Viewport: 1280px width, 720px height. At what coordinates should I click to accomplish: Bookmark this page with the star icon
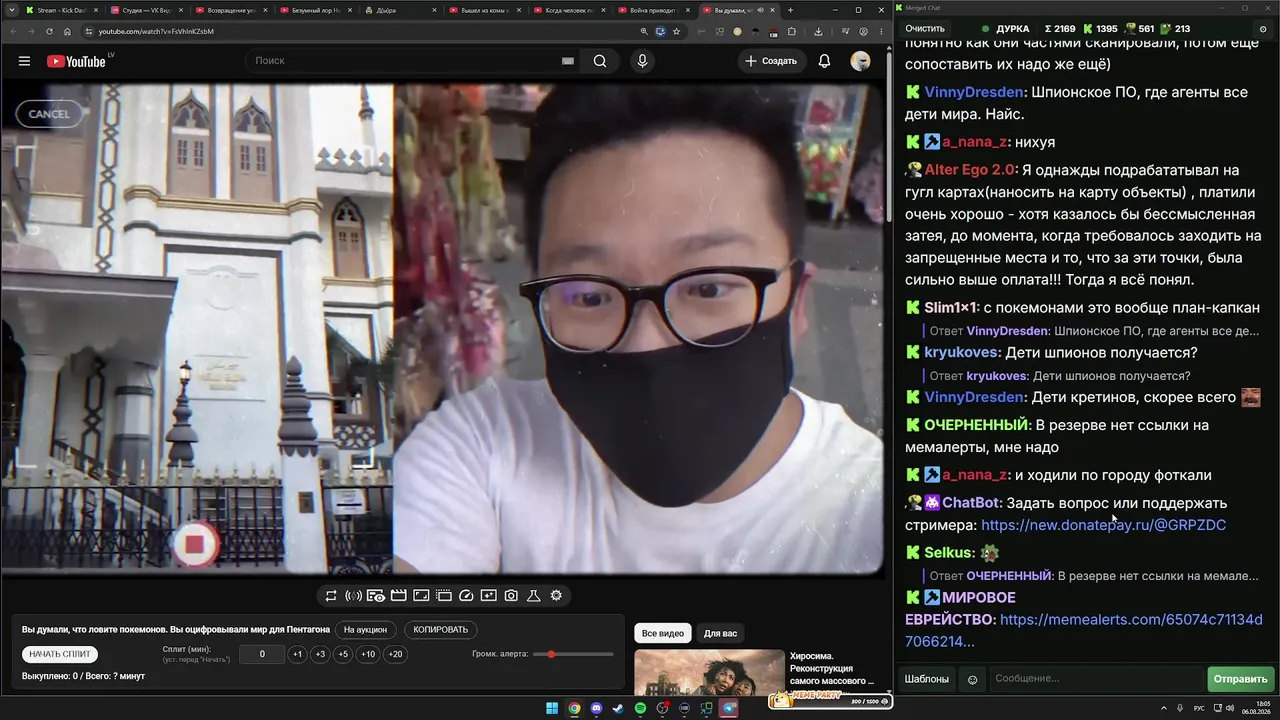(x=677, y=31)
